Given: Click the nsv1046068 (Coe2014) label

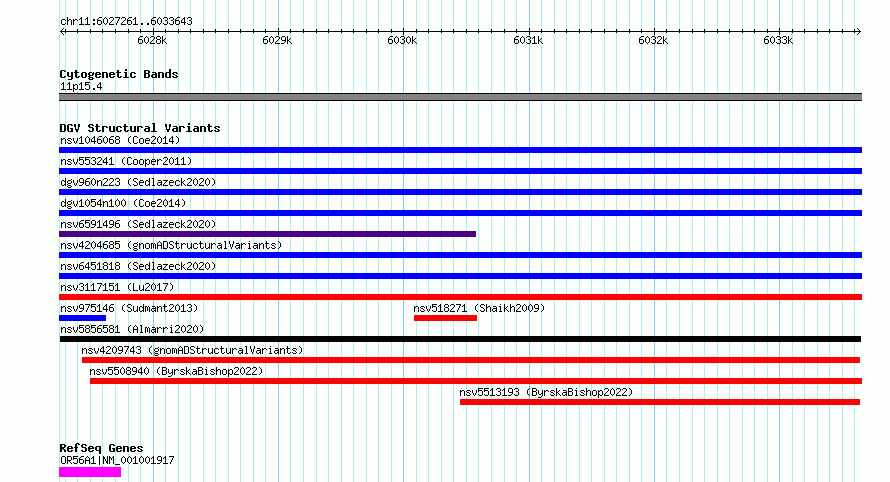Looking at the screenshot, I should coord(120,140).
